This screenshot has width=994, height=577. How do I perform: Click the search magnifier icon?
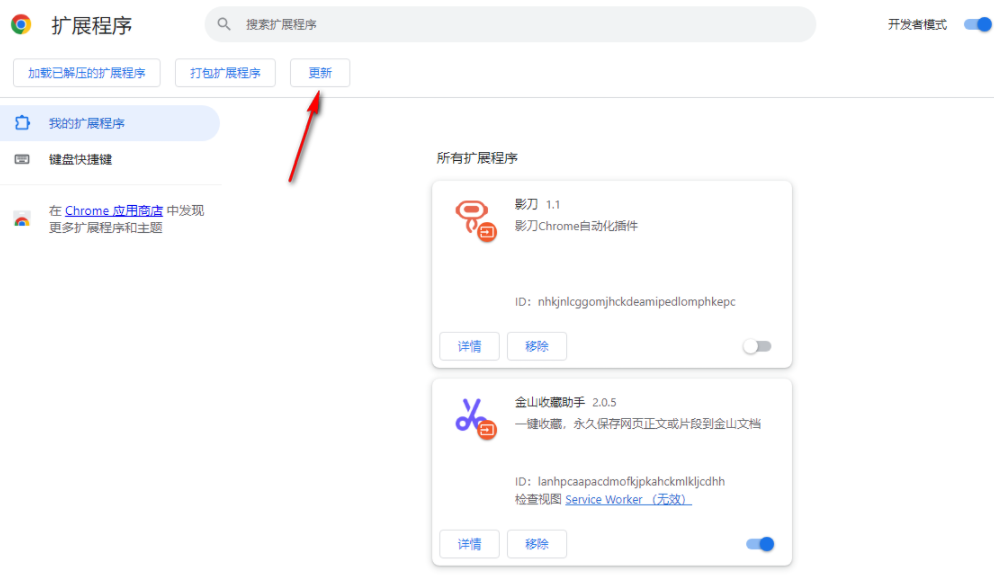click(x=224, y=24)
